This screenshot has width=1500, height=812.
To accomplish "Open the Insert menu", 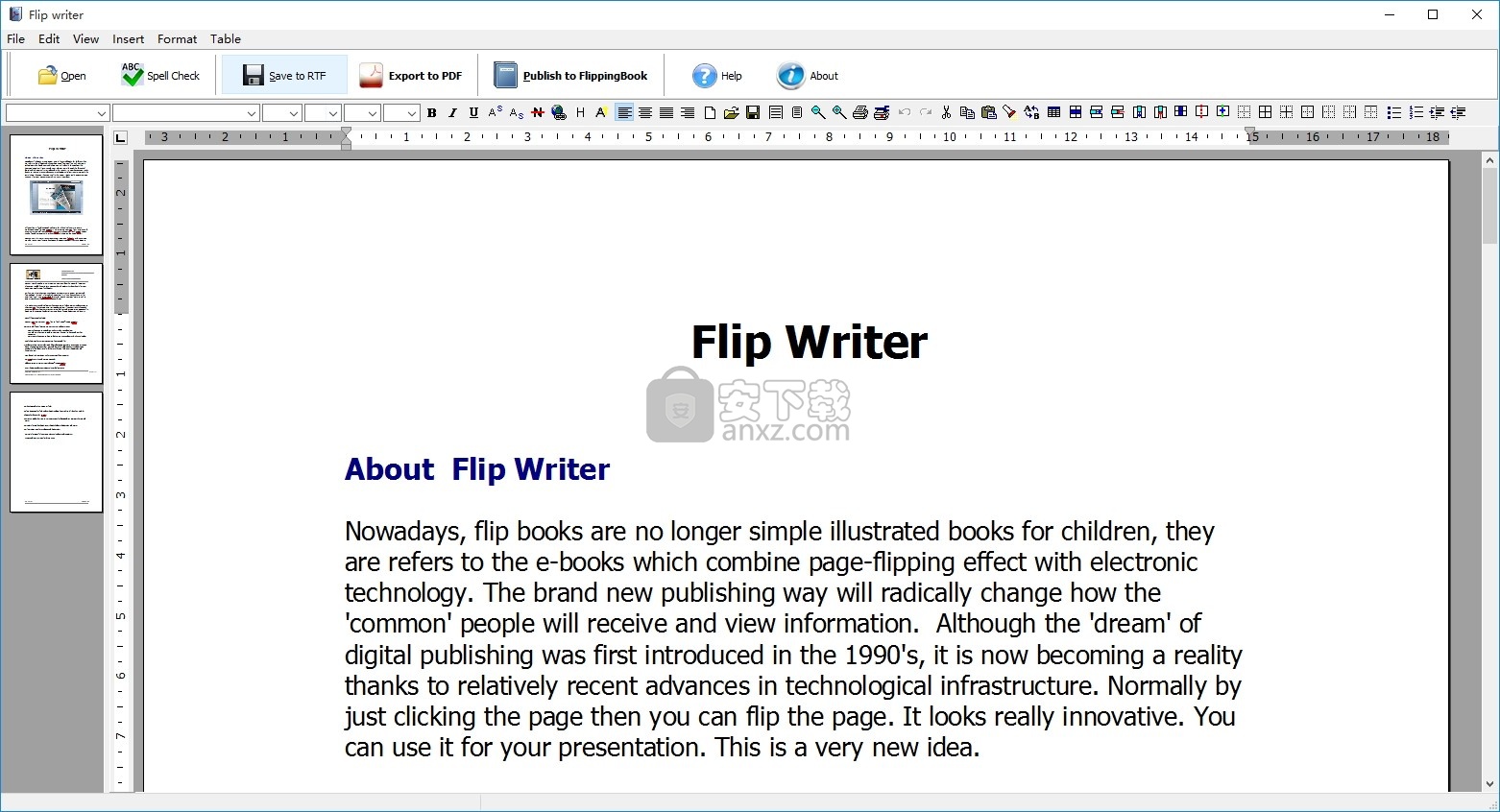I will pyautogui.click(x=128, y=39).
